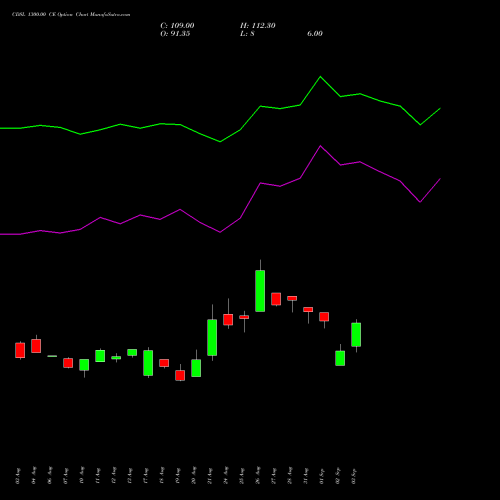Click the tallest green candlestick body
The height and width of the screenshot is (500, 500).
point(260,291)
